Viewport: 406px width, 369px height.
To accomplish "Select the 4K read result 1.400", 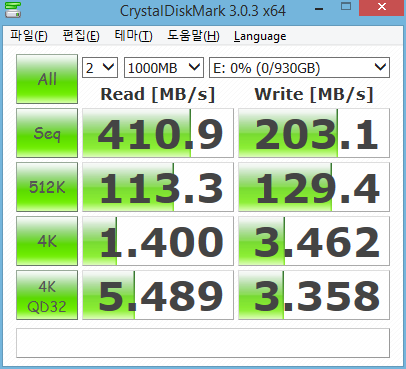I will (x=158, y=241).
